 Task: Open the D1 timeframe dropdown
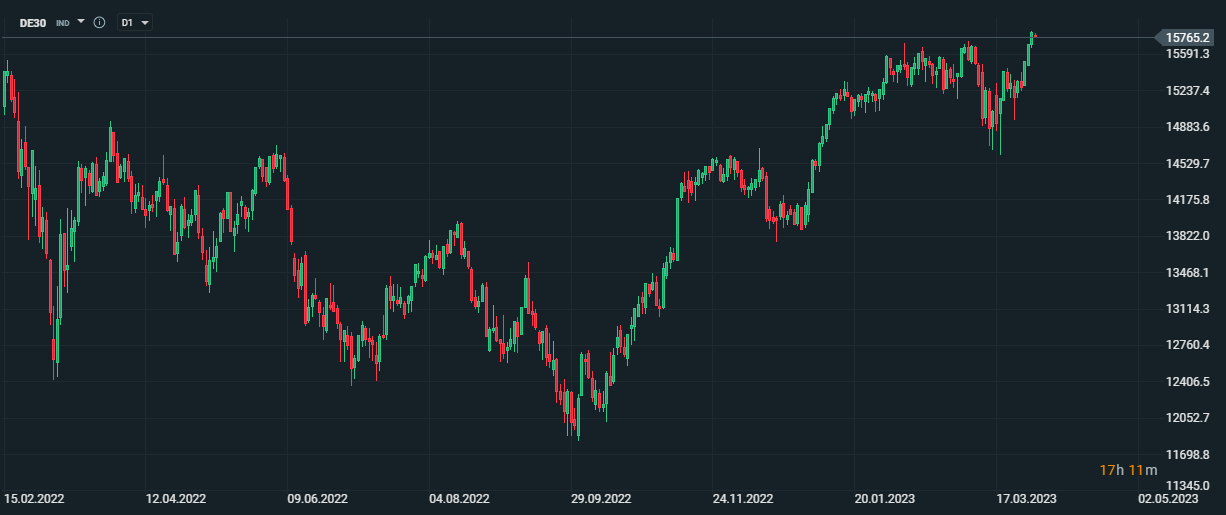[135, 22]
